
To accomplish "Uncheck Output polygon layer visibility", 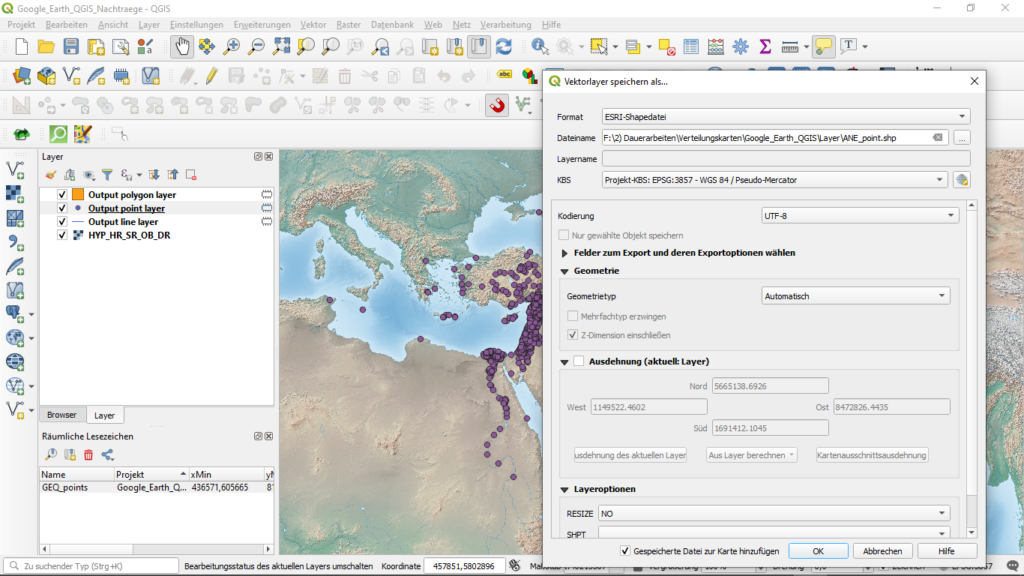I will point(62,195).
